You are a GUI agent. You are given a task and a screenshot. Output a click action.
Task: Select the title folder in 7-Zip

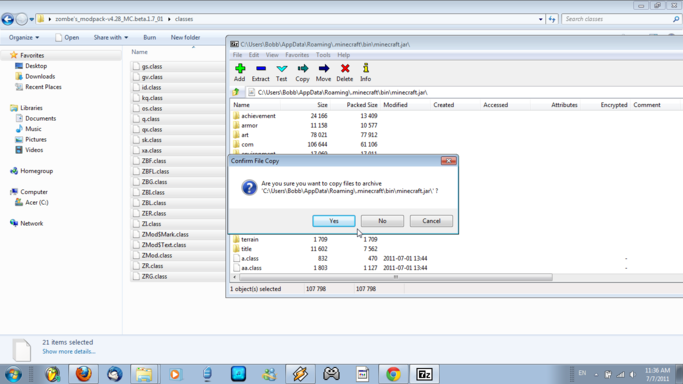[246, 249]
